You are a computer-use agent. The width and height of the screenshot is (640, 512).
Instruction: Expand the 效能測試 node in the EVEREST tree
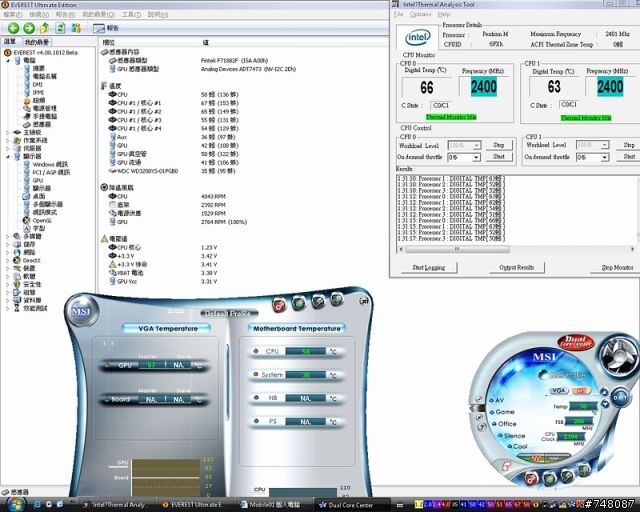8,308
